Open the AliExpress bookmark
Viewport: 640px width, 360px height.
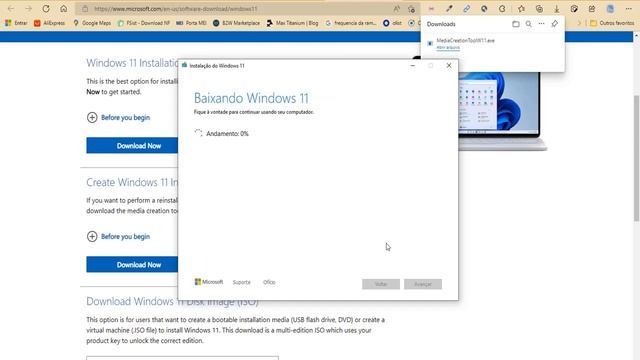coord(49,23)
